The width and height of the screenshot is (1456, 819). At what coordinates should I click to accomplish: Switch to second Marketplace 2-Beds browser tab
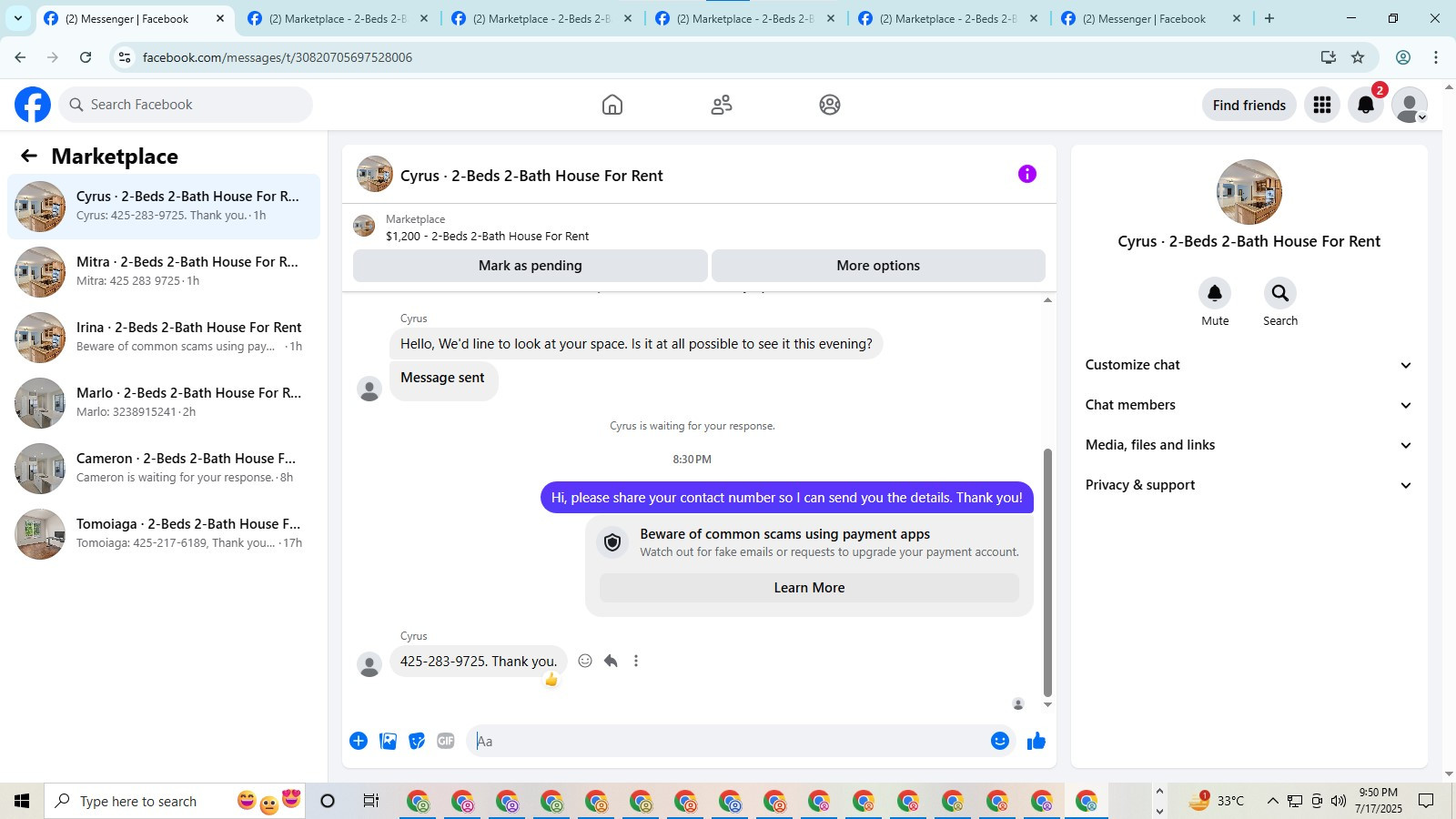541,18
